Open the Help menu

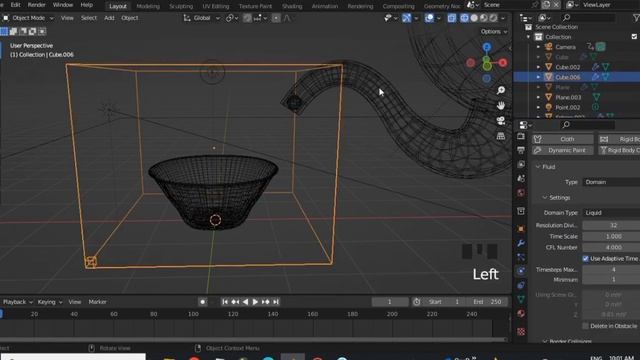click(x=87, y=5)
